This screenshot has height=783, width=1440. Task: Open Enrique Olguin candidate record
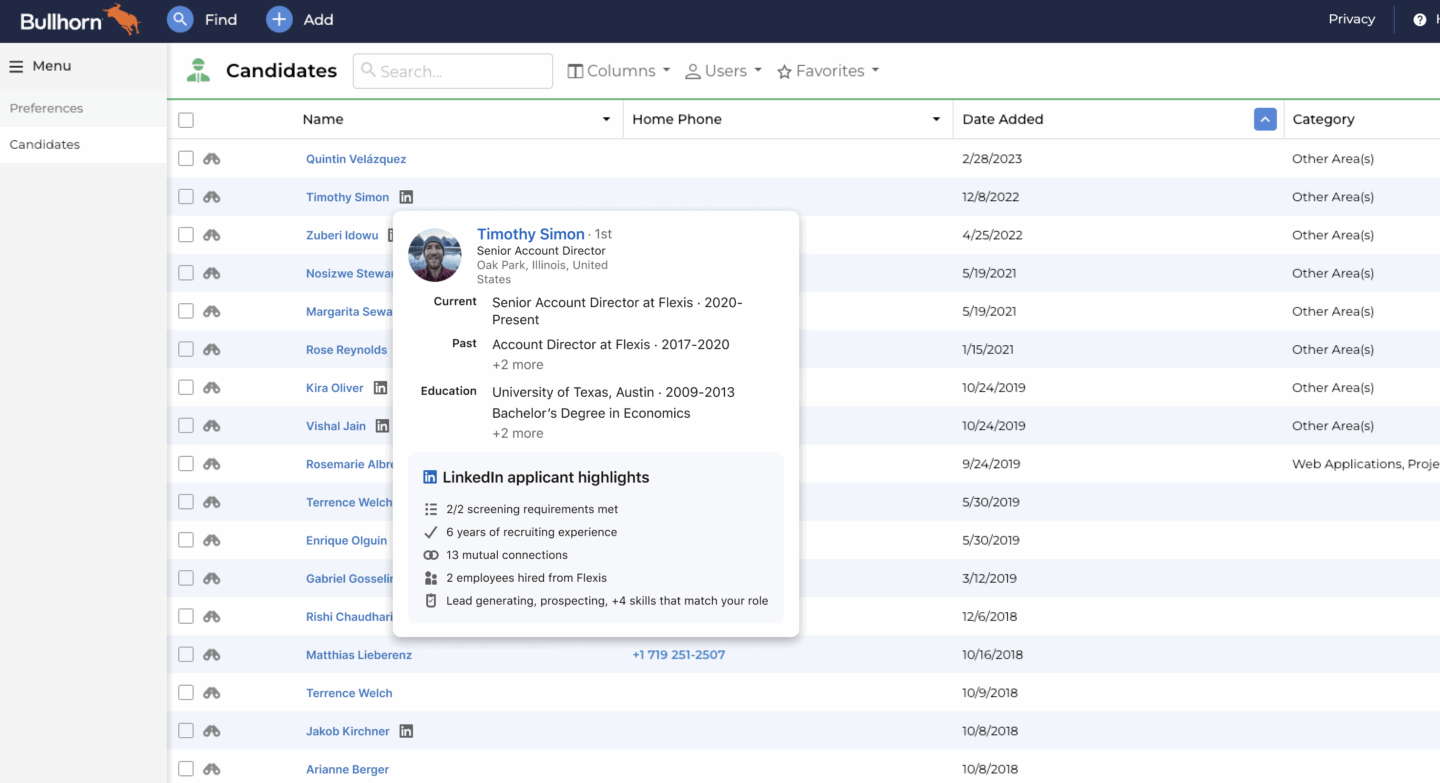[x=346, y=540]
